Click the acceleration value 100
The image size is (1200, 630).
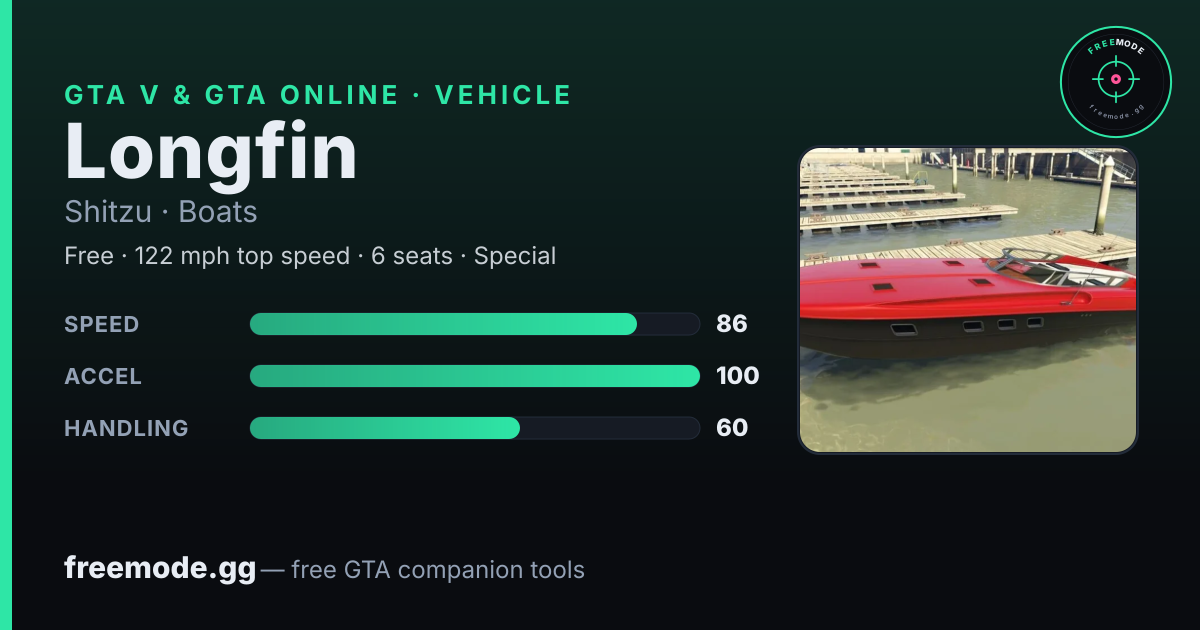(738, 376)
